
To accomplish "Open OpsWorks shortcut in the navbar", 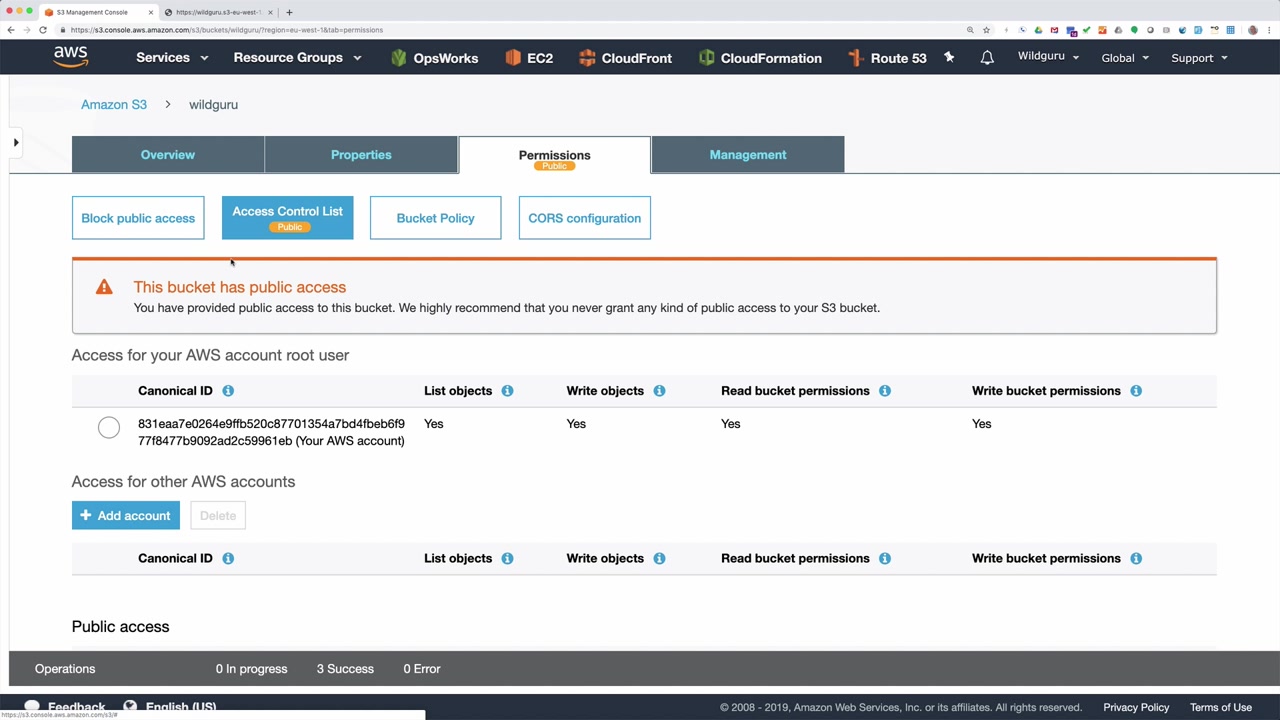I will tap(434, 58).
